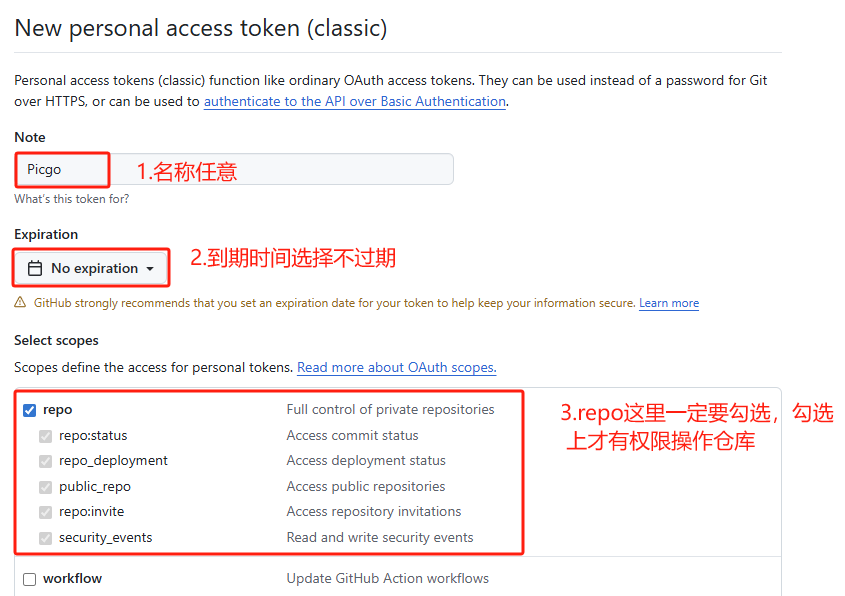The image size is (845, 596).
Task: Toggle the security_events checkbox
Action: tap(45, 538)
